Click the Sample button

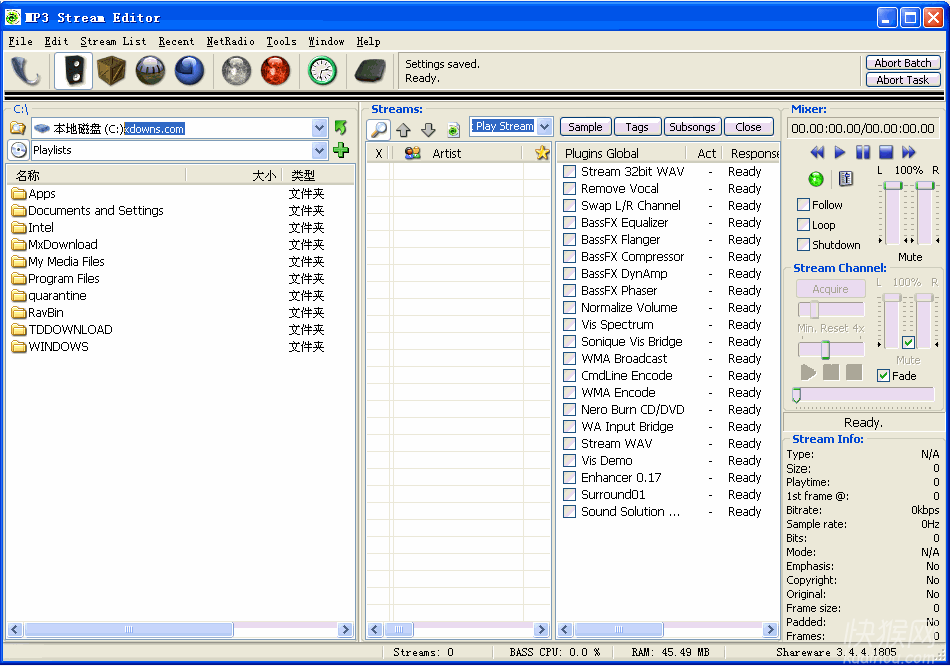(x=585, y=127)
